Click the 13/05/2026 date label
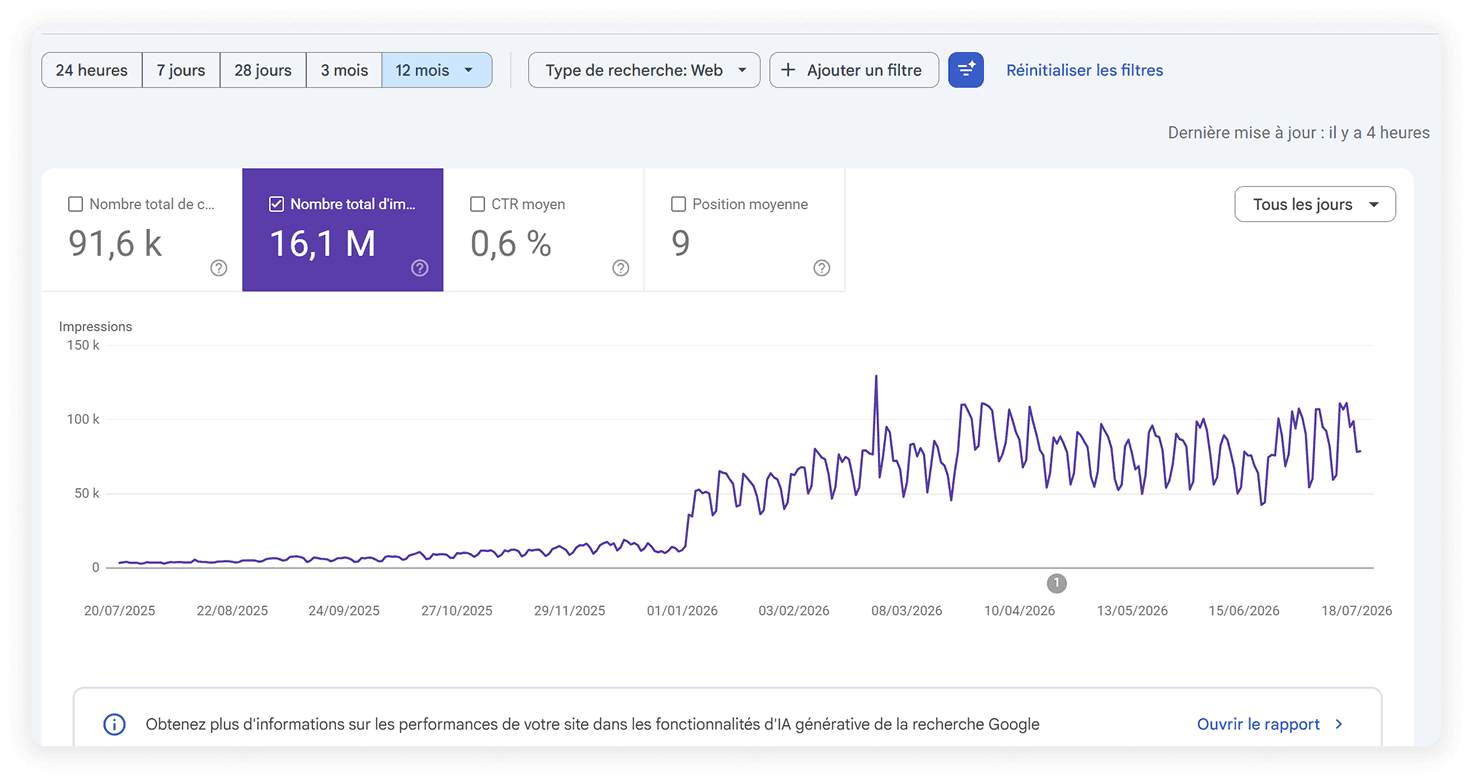Image resolution: width=1472 pixels, height=782 pixels. [1132, 610]
